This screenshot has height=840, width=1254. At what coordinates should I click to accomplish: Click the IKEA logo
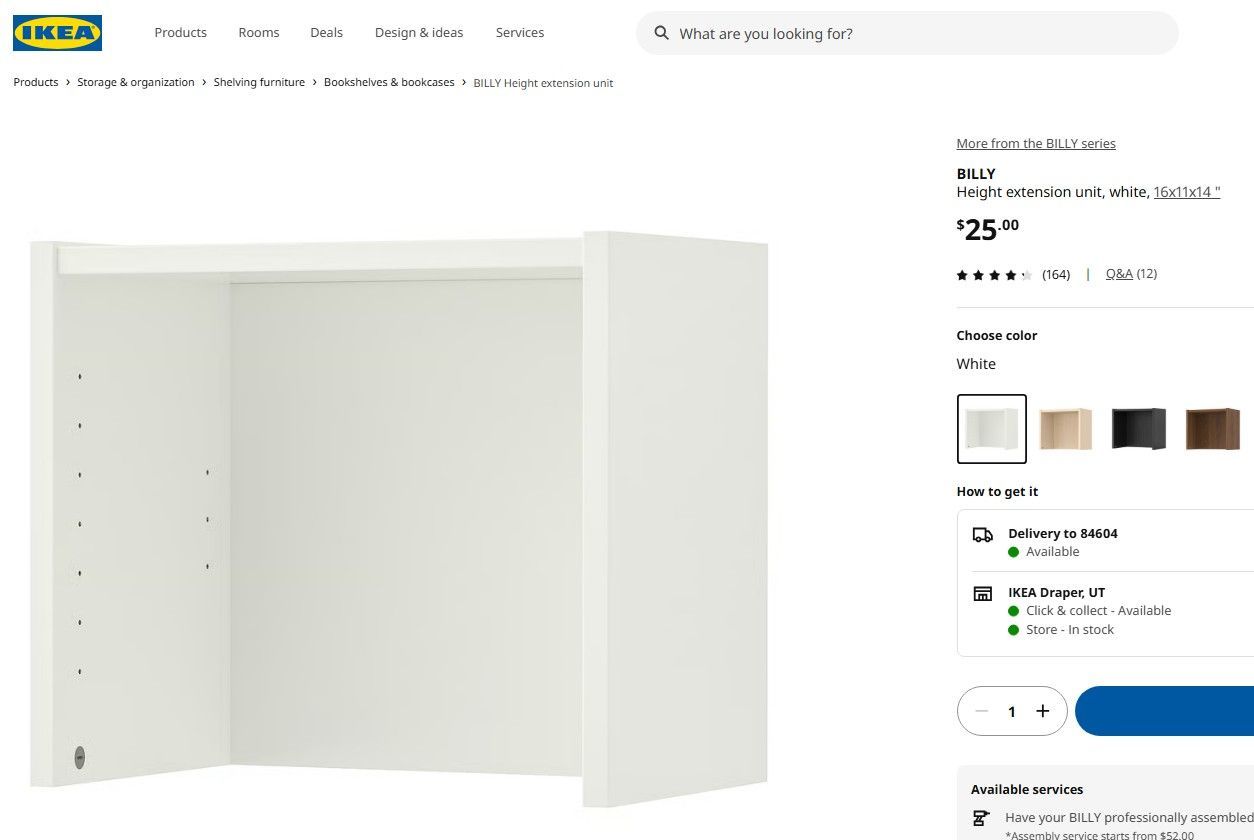click(57, 33)
